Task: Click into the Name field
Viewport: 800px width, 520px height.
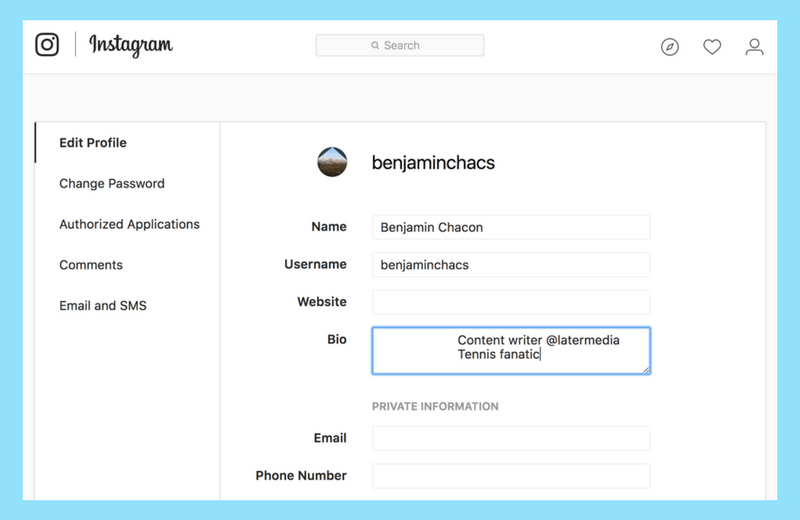Action: coord(511,227)
